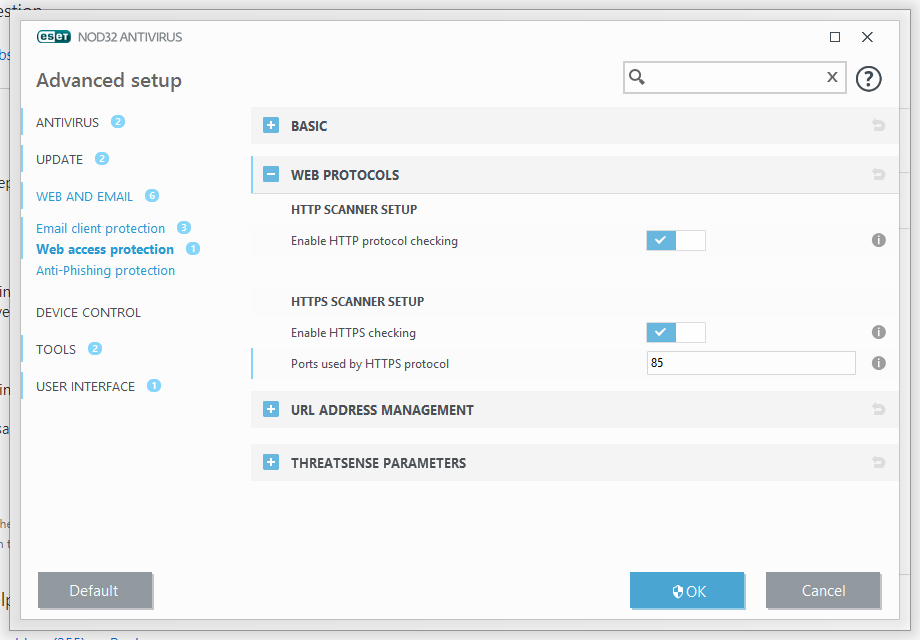Go to Anti-Phishing protection
Screen dimensions: 920x640
pyautogui.click(x=106, y=270)
